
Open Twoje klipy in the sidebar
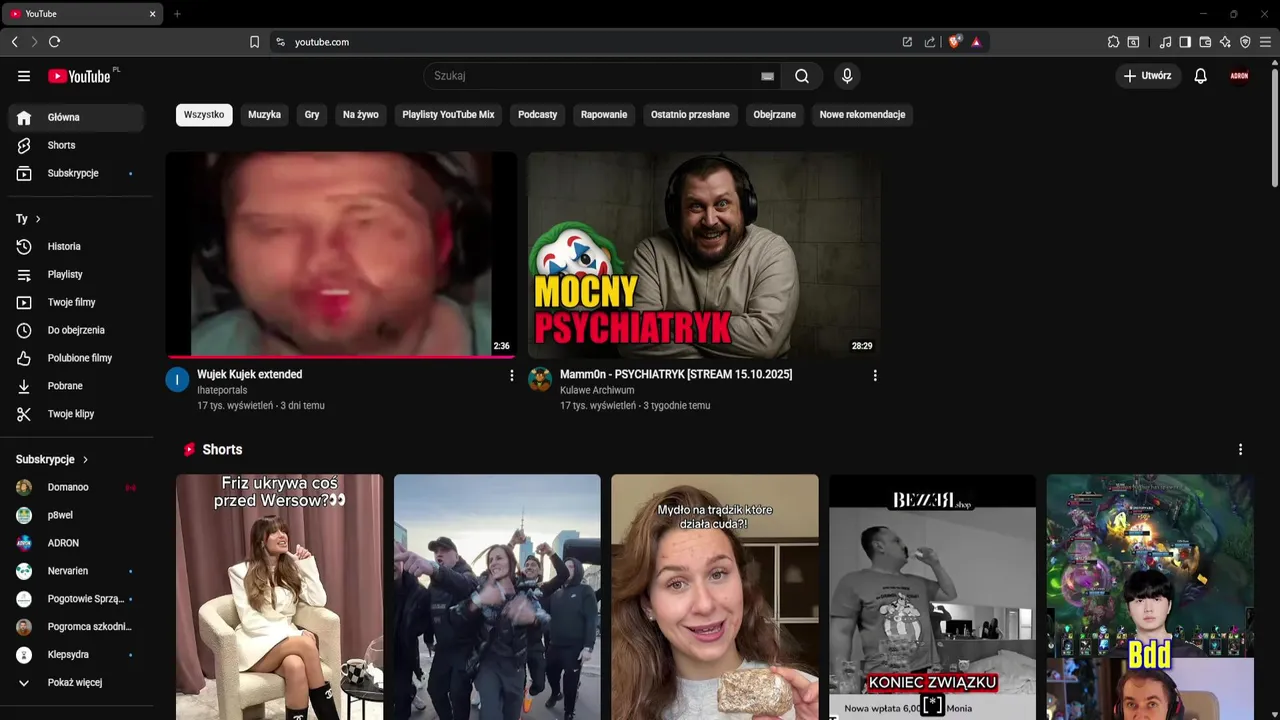(76, 414)
